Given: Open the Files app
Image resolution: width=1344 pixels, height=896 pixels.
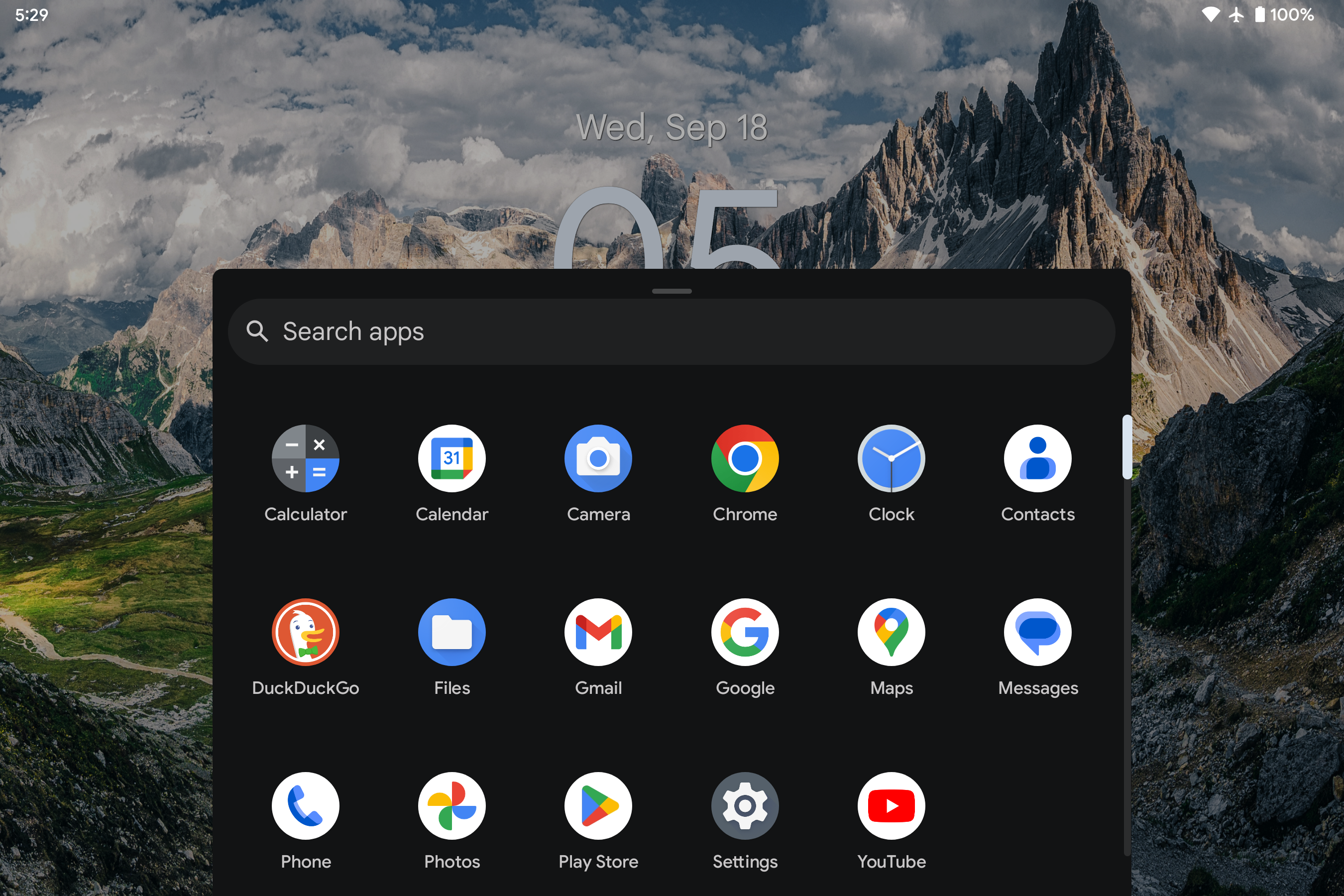Looking at the screenshot, I should point(451,632).
